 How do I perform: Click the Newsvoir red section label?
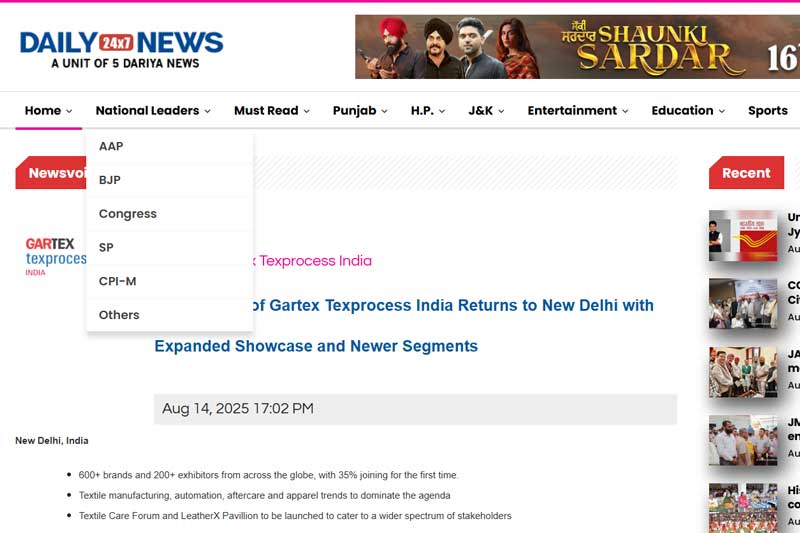[x=51, y=173]
